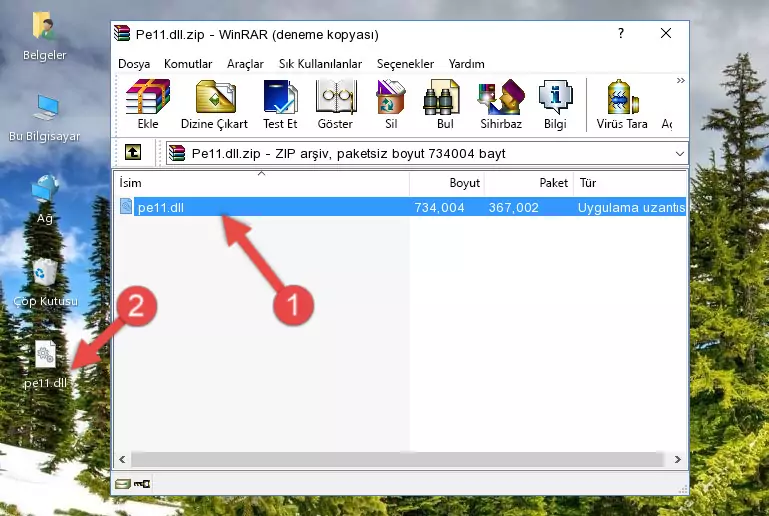
Task: Click the Dizine Çıkart extract icon
Action: [214, 104]
